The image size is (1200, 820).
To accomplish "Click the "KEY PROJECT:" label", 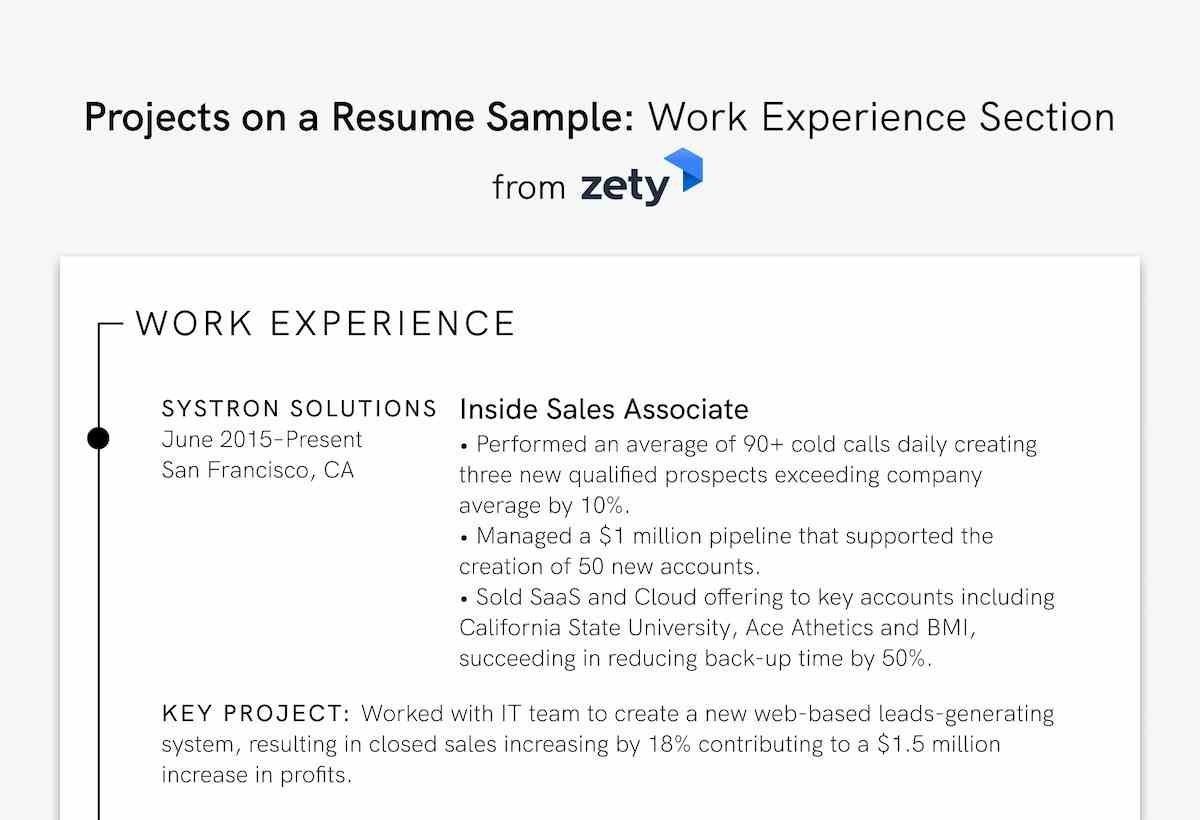I will pyautogui.click(x=256, y=714).
